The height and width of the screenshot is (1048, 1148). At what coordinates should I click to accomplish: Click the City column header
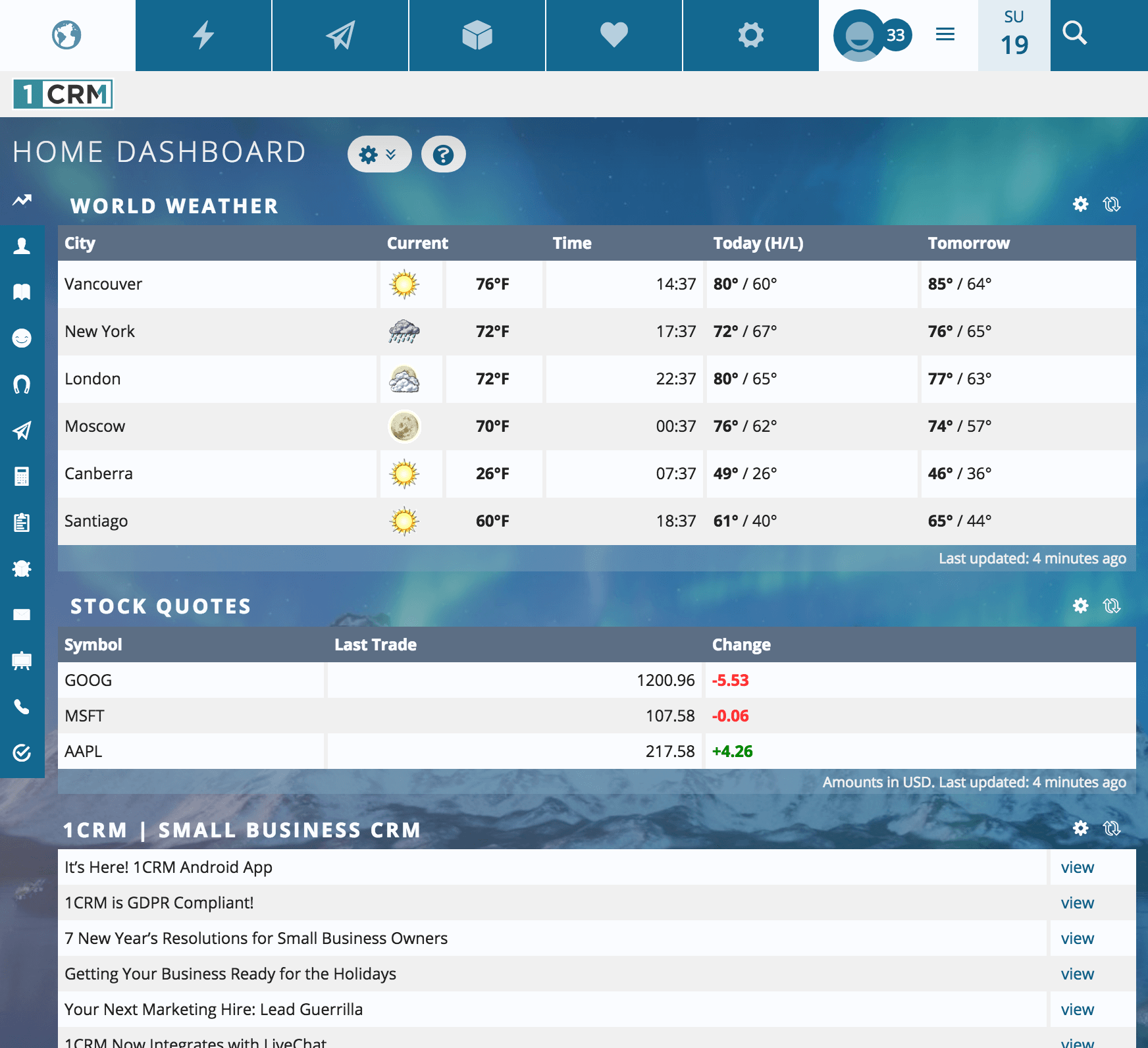[80, 243]
